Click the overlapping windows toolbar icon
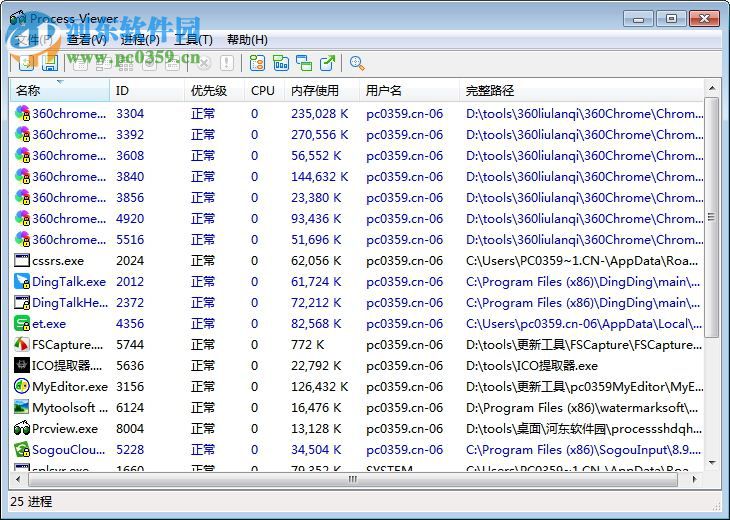The image size is (730, 520). (x=304, y=63)
